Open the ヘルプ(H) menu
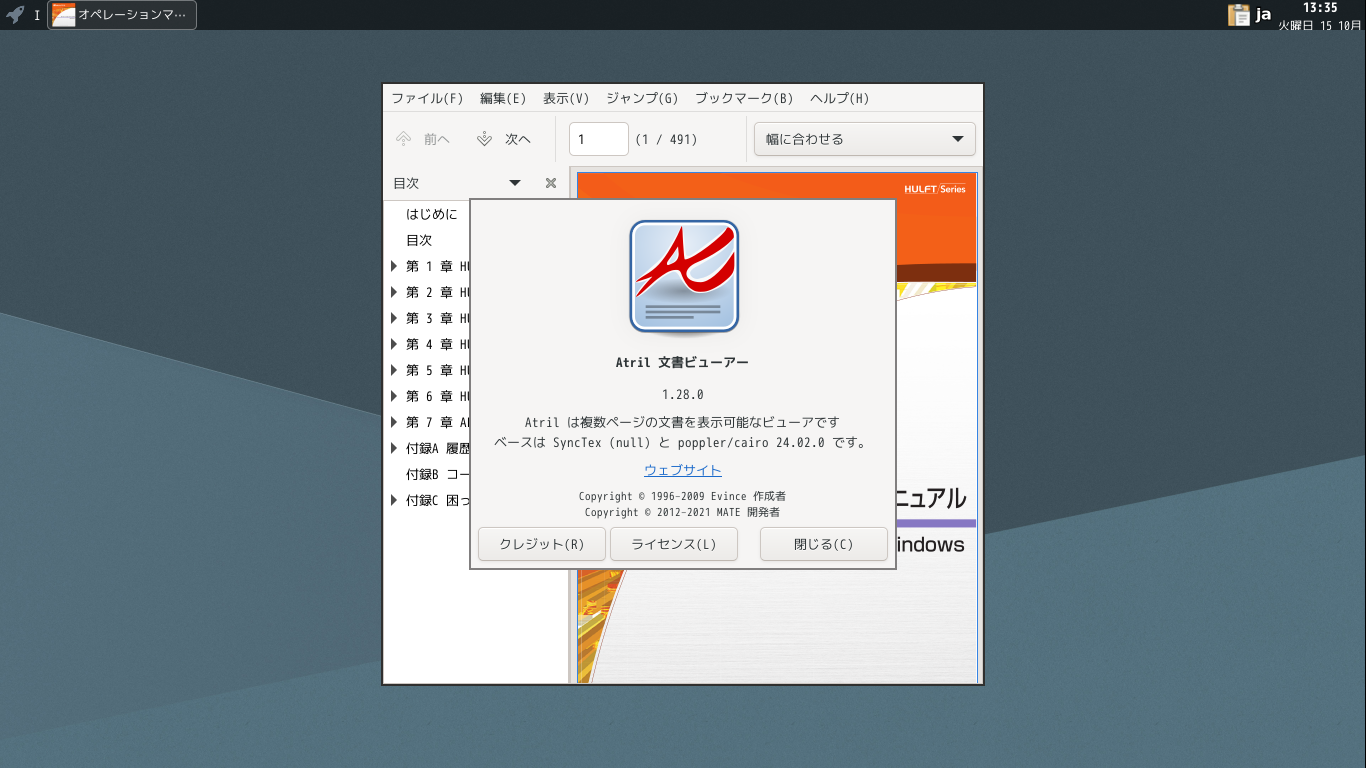The height and width of the screenshot is (768, 1366). tap(840, 98)
